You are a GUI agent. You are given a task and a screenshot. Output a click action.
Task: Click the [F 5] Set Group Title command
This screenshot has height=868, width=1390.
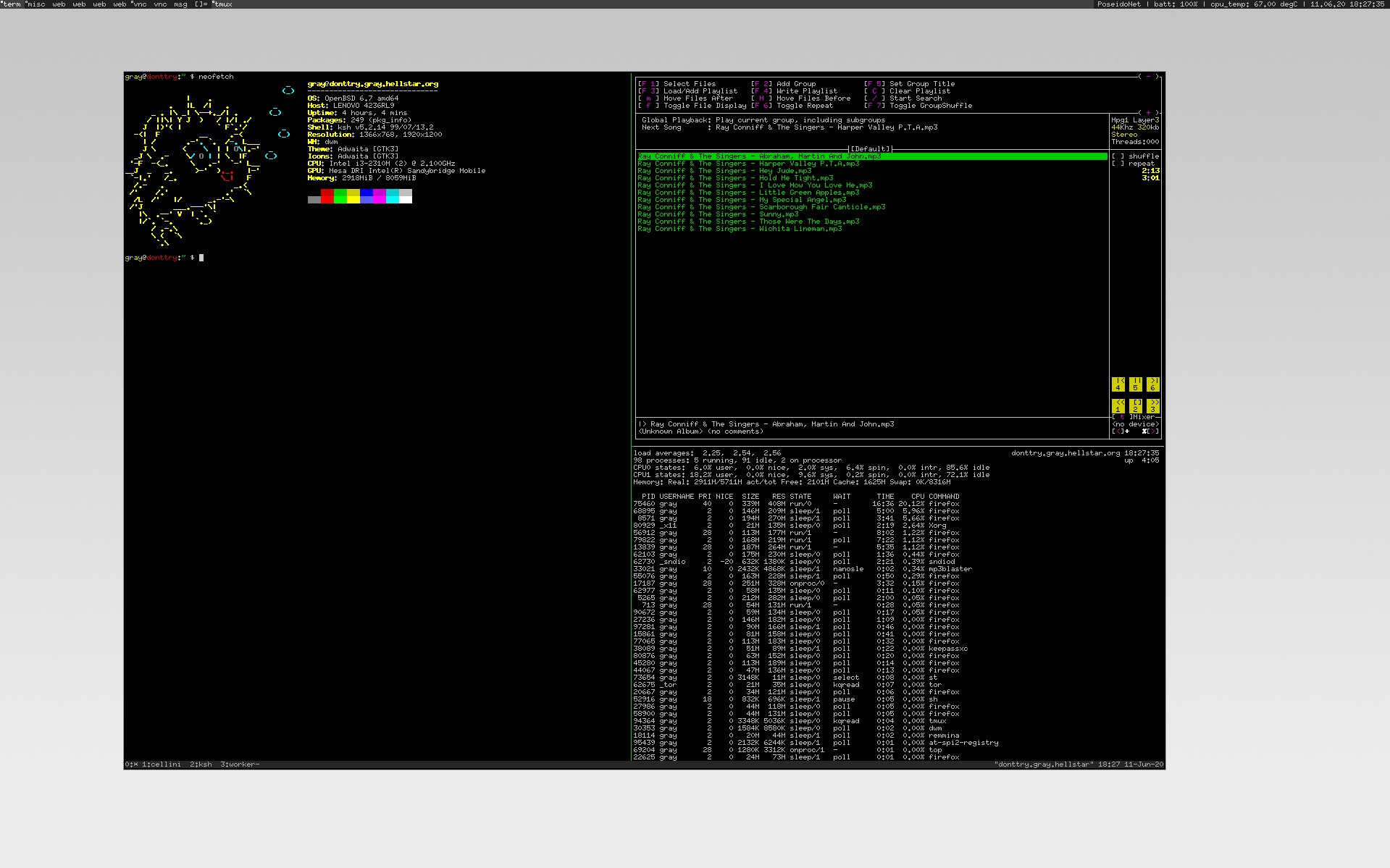point(909,84)
